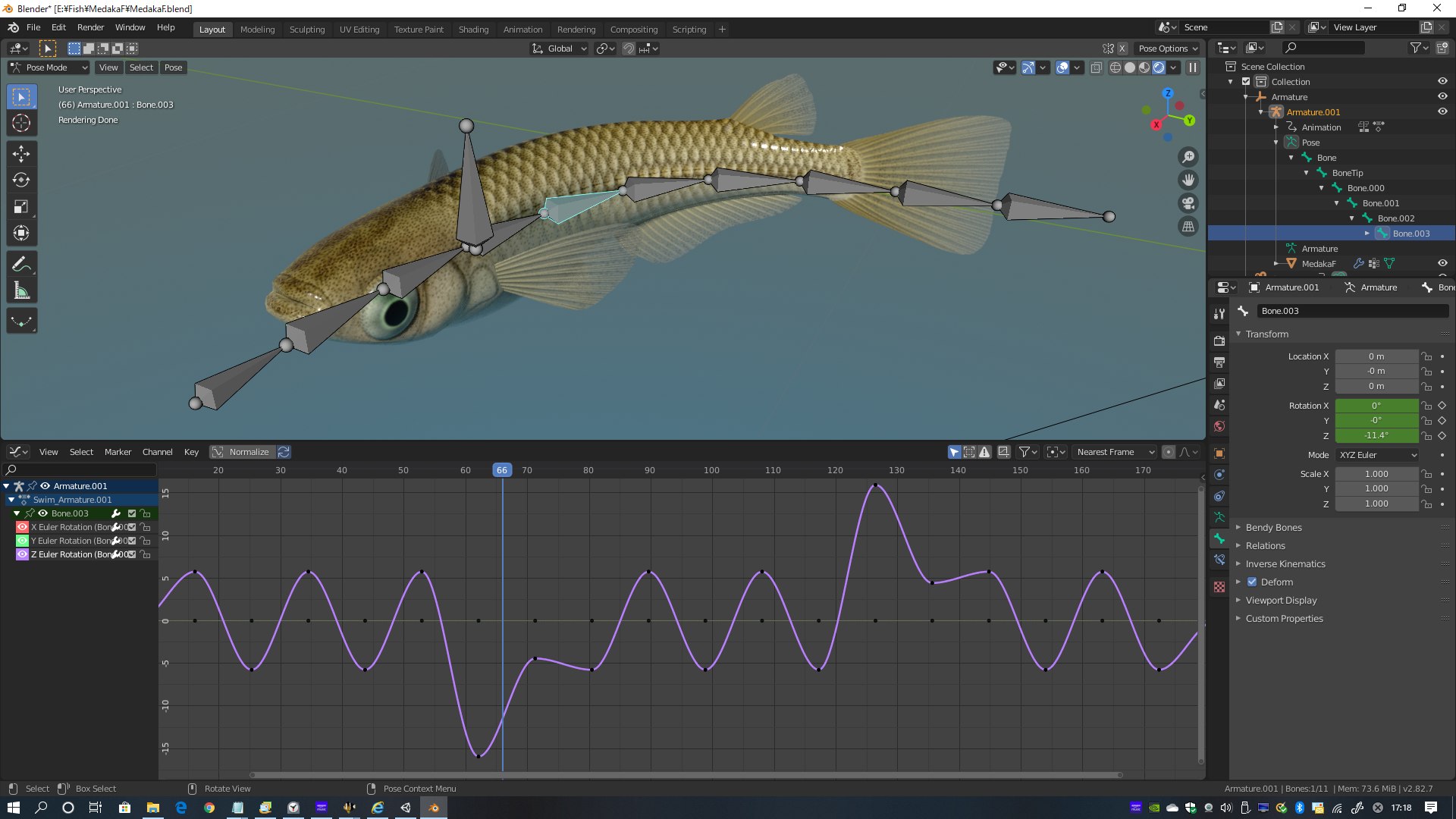Click the Pose Options button
The width and height of the screenshot is (1456, 819).
coord(1168,49)
